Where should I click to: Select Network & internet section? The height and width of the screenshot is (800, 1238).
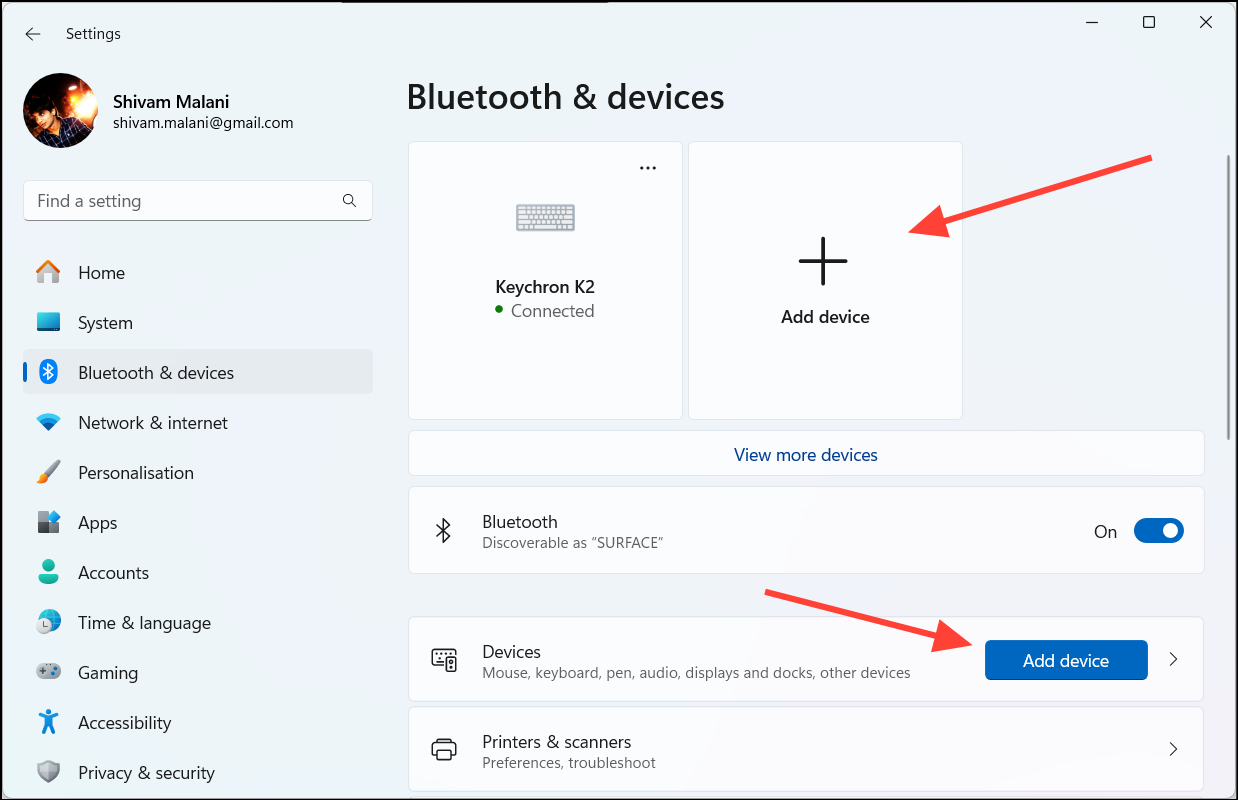[198, 422]
